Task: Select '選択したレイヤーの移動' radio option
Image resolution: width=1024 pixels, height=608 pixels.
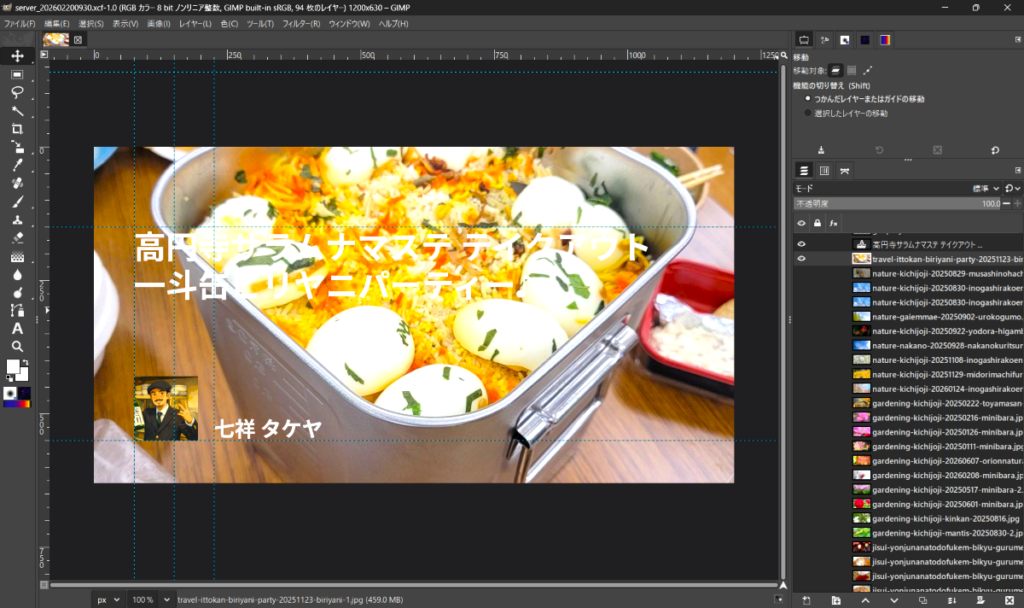Action: pyautogui.click(x=808, y=113)
